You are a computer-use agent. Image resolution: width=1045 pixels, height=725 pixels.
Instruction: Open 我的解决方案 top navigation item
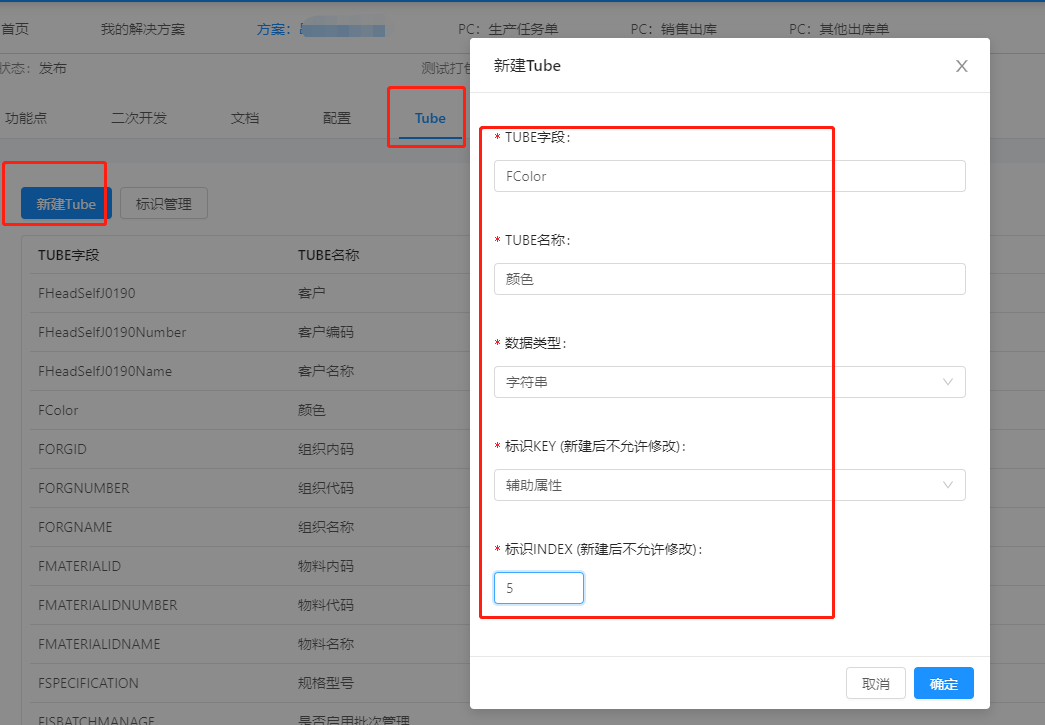[x=143, y=29]
